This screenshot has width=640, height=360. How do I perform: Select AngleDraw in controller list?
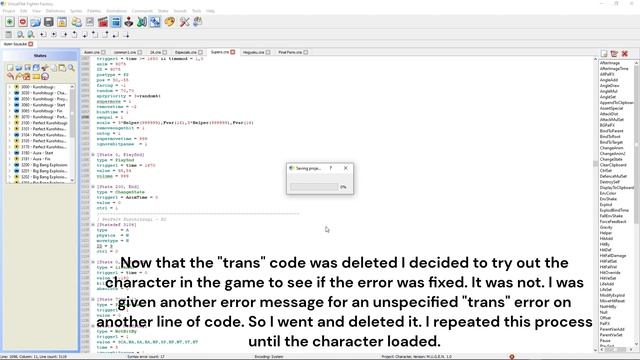(609, 86)
